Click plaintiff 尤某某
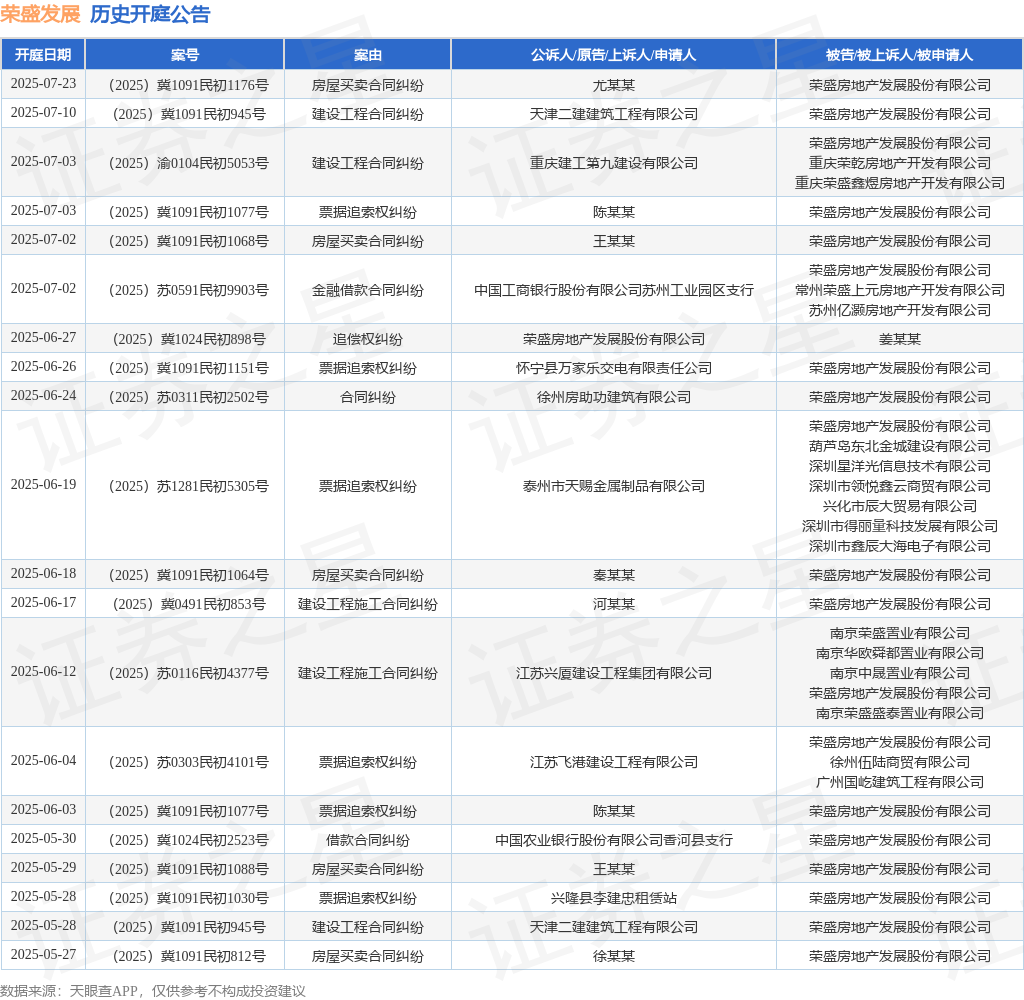 [613, 85]
